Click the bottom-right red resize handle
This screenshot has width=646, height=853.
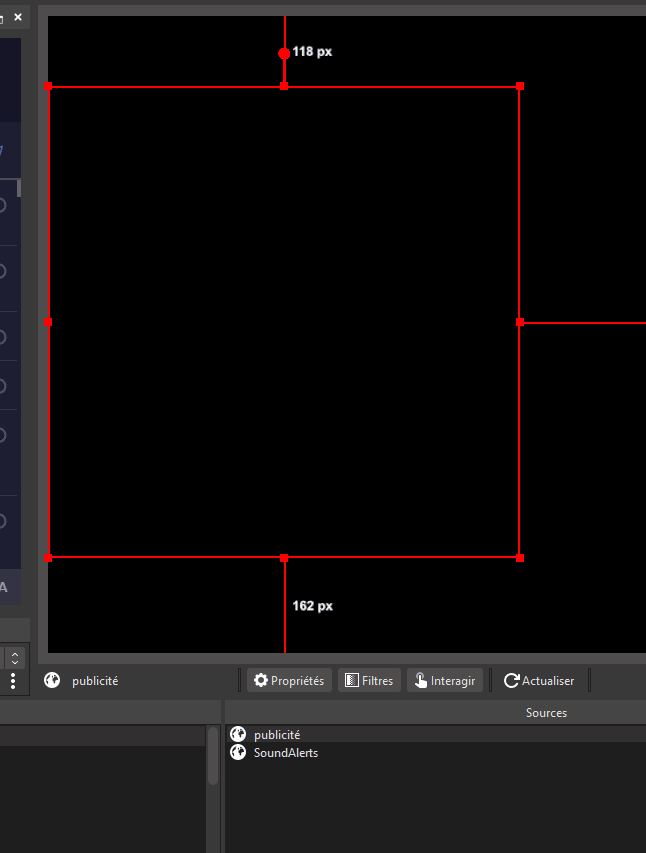click(520, 557)
